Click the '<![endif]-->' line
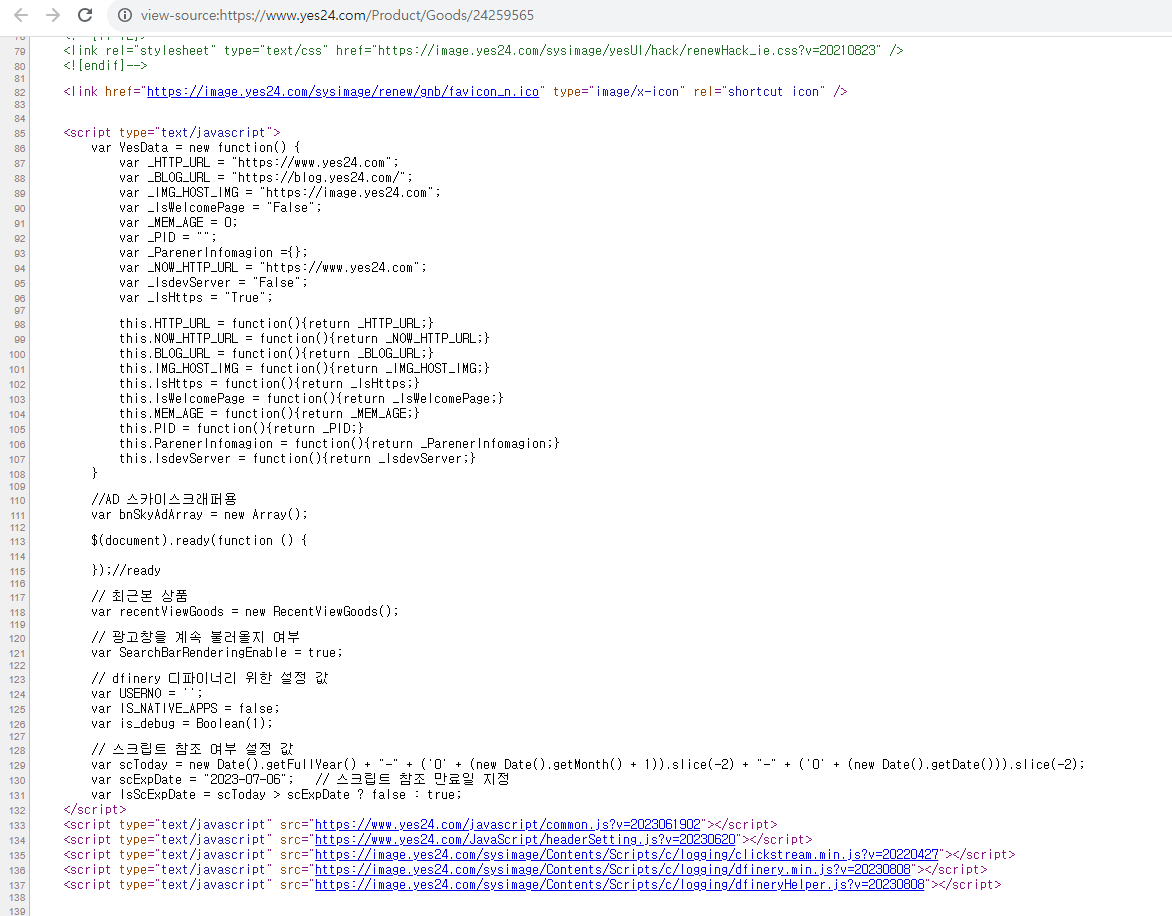1172x916 pixels. point(105,65)
